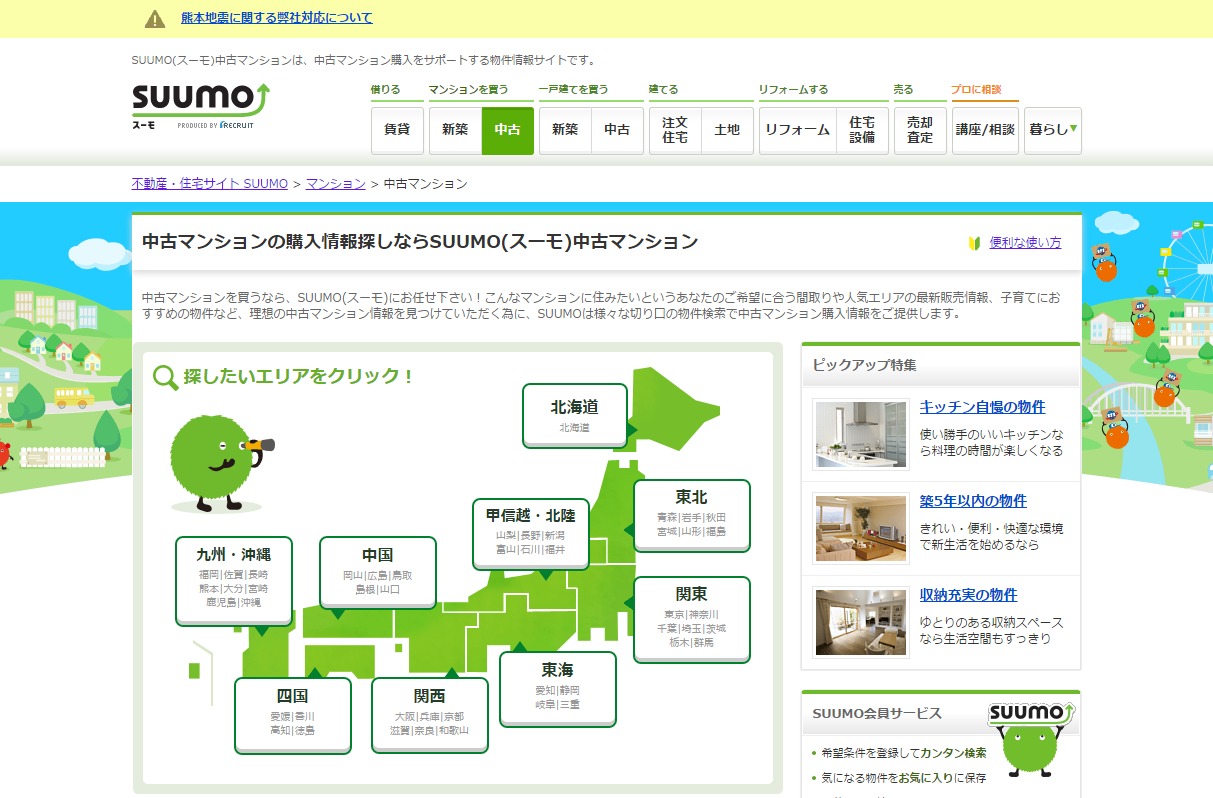Image resolution: width=1213 pixels, height=798 pixels.
Task: Click the storage room thumbnail for 収納充実
Action: point(860,621)
